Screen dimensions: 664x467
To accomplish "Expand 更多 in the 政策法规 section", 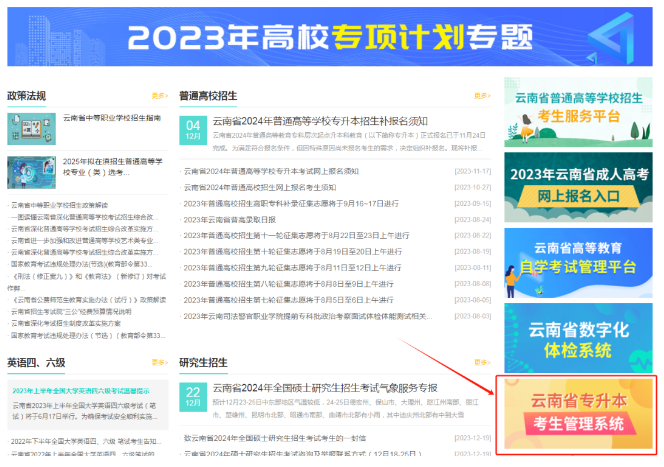I will pyautogui.click(x=159, y=96).
